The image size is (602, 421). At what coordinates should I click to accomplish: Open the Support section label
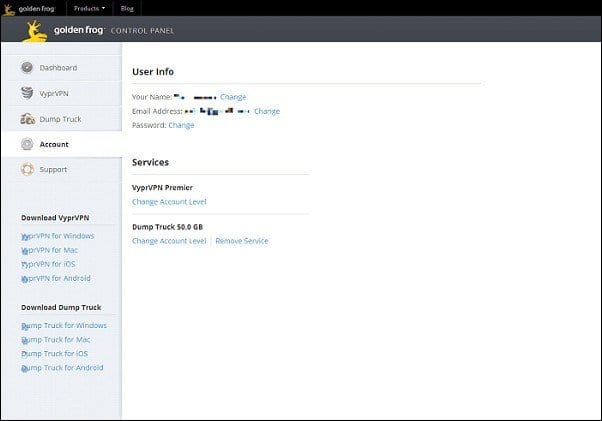coord(53,170)
